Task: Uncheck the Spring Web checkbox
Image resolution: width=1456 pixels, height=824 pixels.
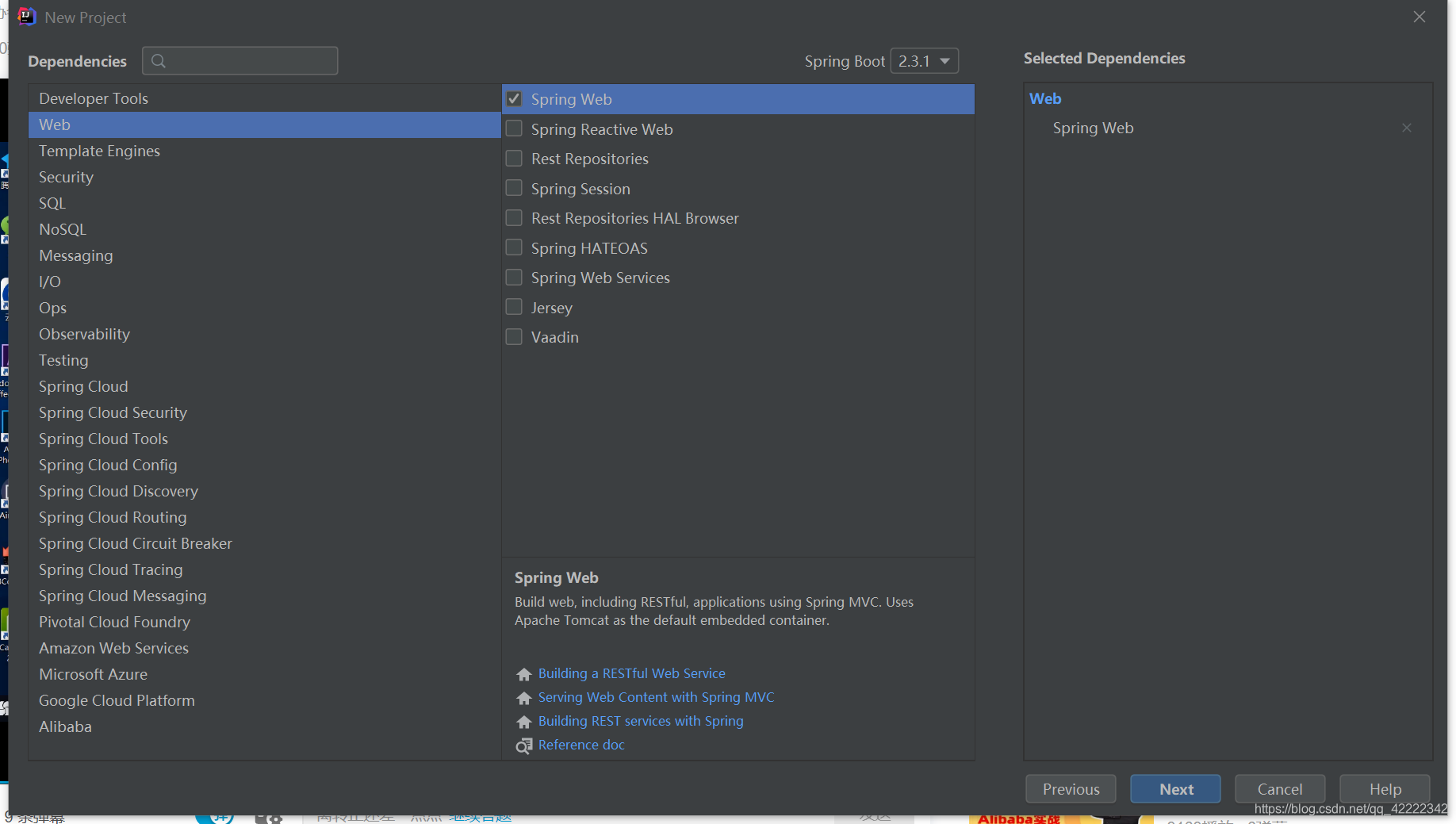Action: [x=514, y=99]
